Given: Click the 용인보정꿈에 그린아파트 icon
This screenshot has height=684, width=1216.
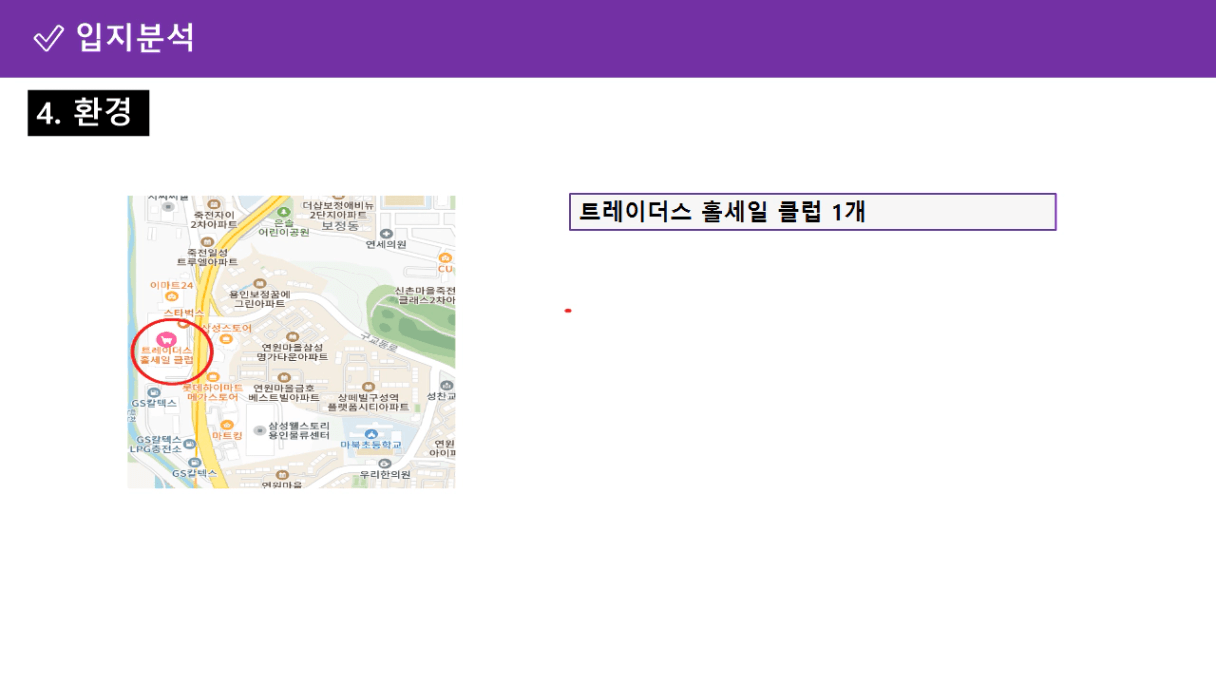Looking at the screenshot, I should (259, 284).
